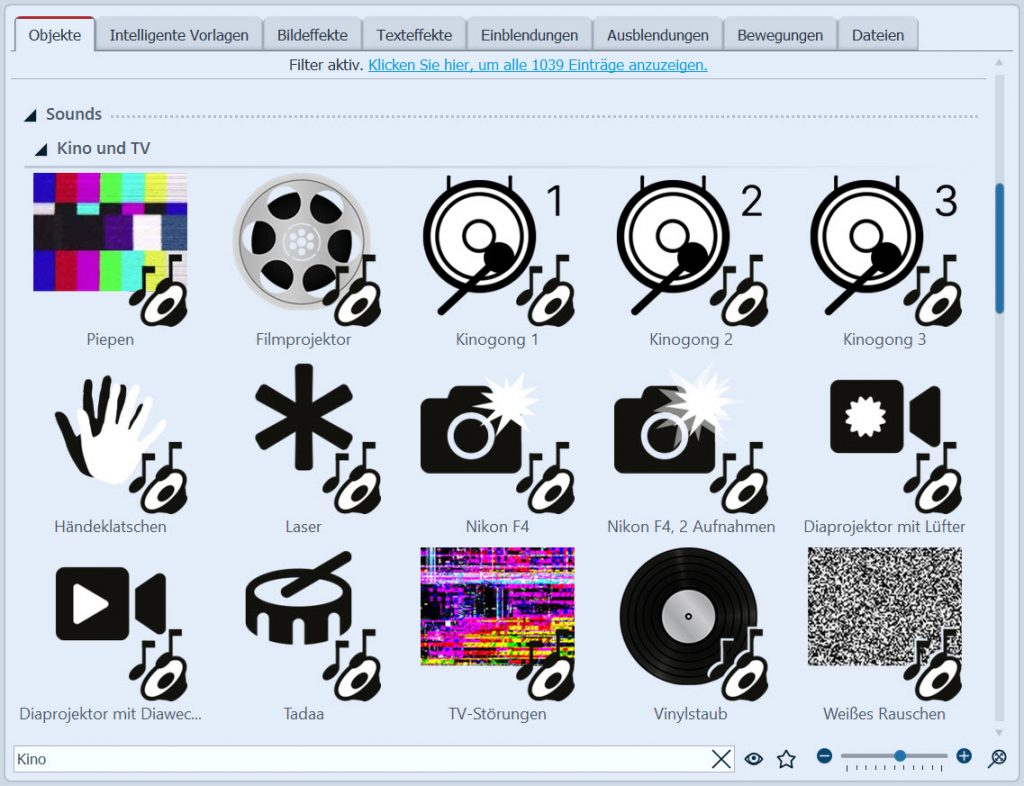
Task: Pick Diaprojektor mit Lüfter sound
Action: pyautogui.click(x=884, y=435)
